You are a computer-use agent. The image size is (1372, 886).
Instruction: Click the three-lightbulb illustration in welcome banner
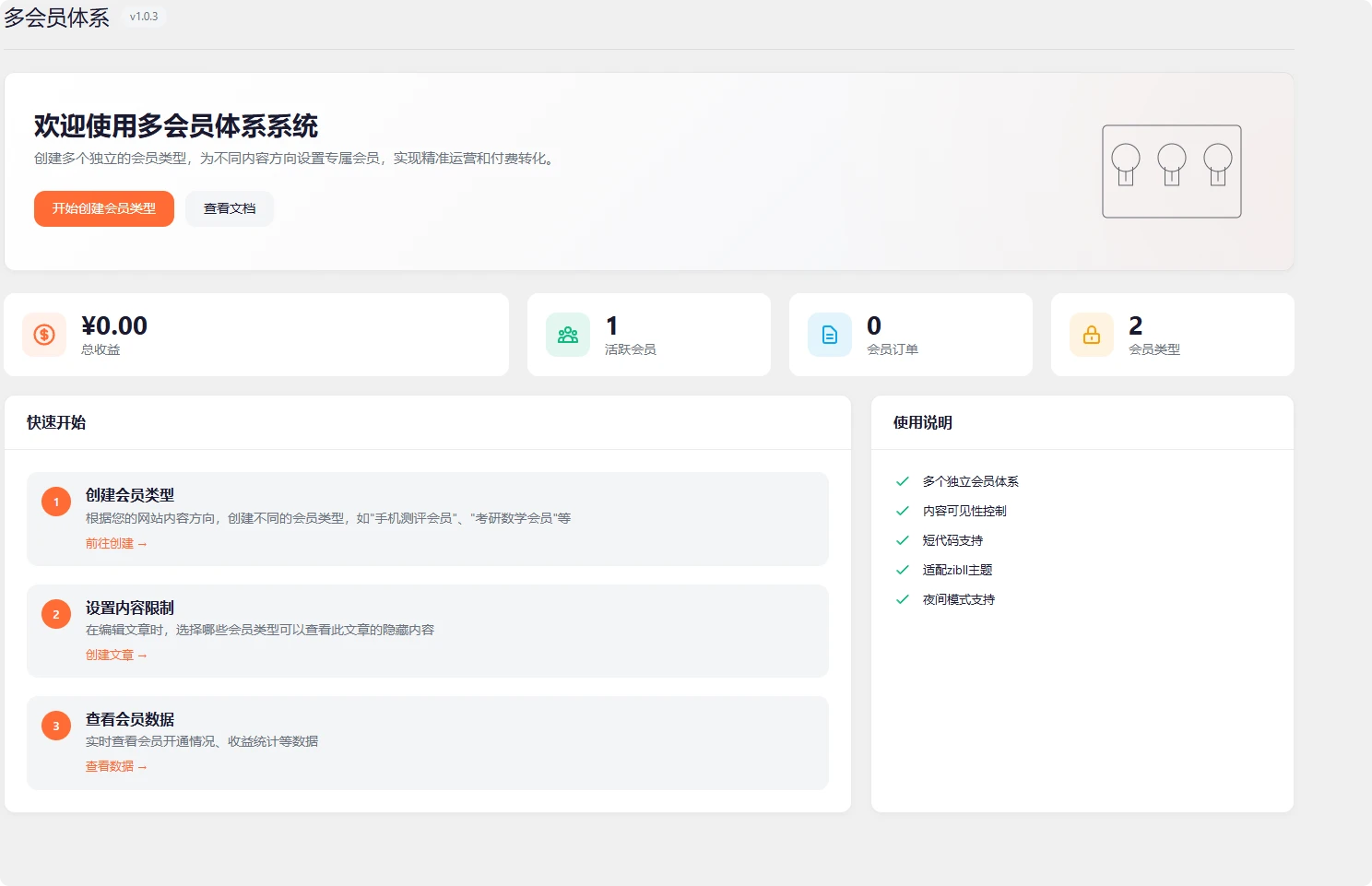pos(1171,171)
